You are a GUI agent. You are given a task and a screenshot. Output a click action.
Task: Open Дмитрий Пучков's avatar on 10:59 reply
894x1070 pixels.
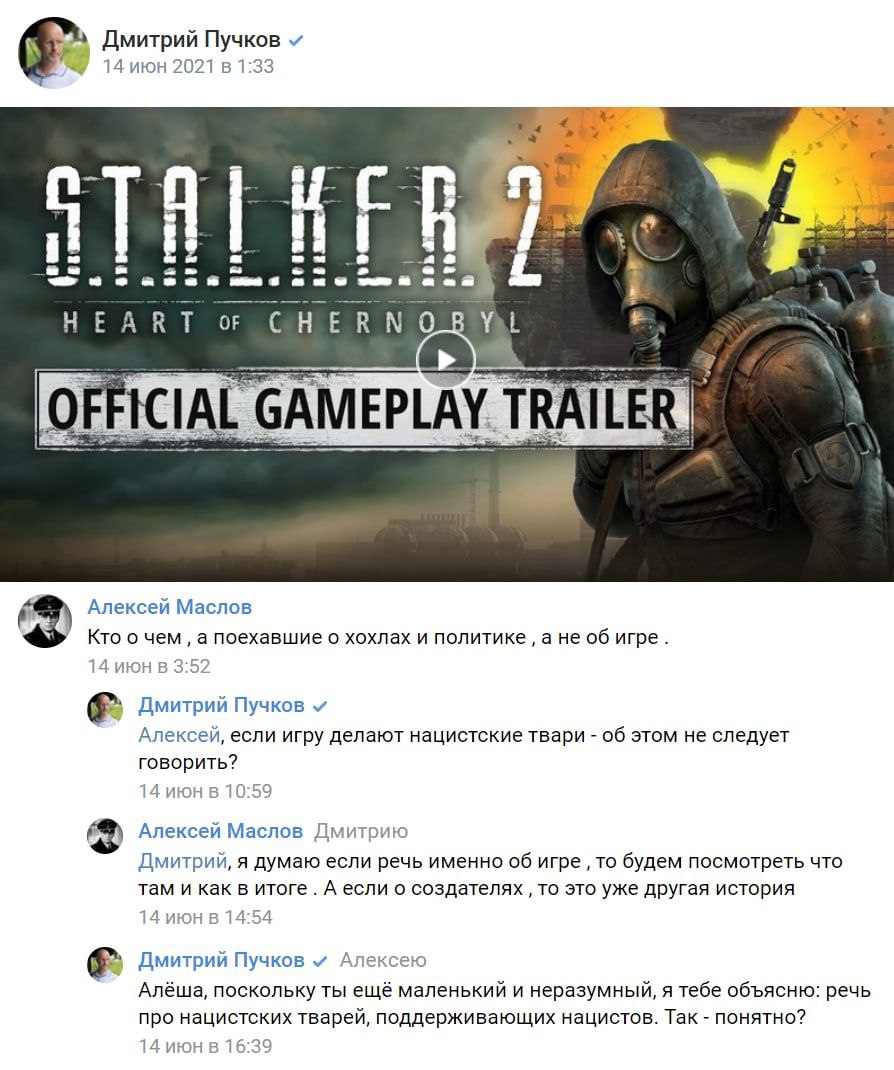105,710
